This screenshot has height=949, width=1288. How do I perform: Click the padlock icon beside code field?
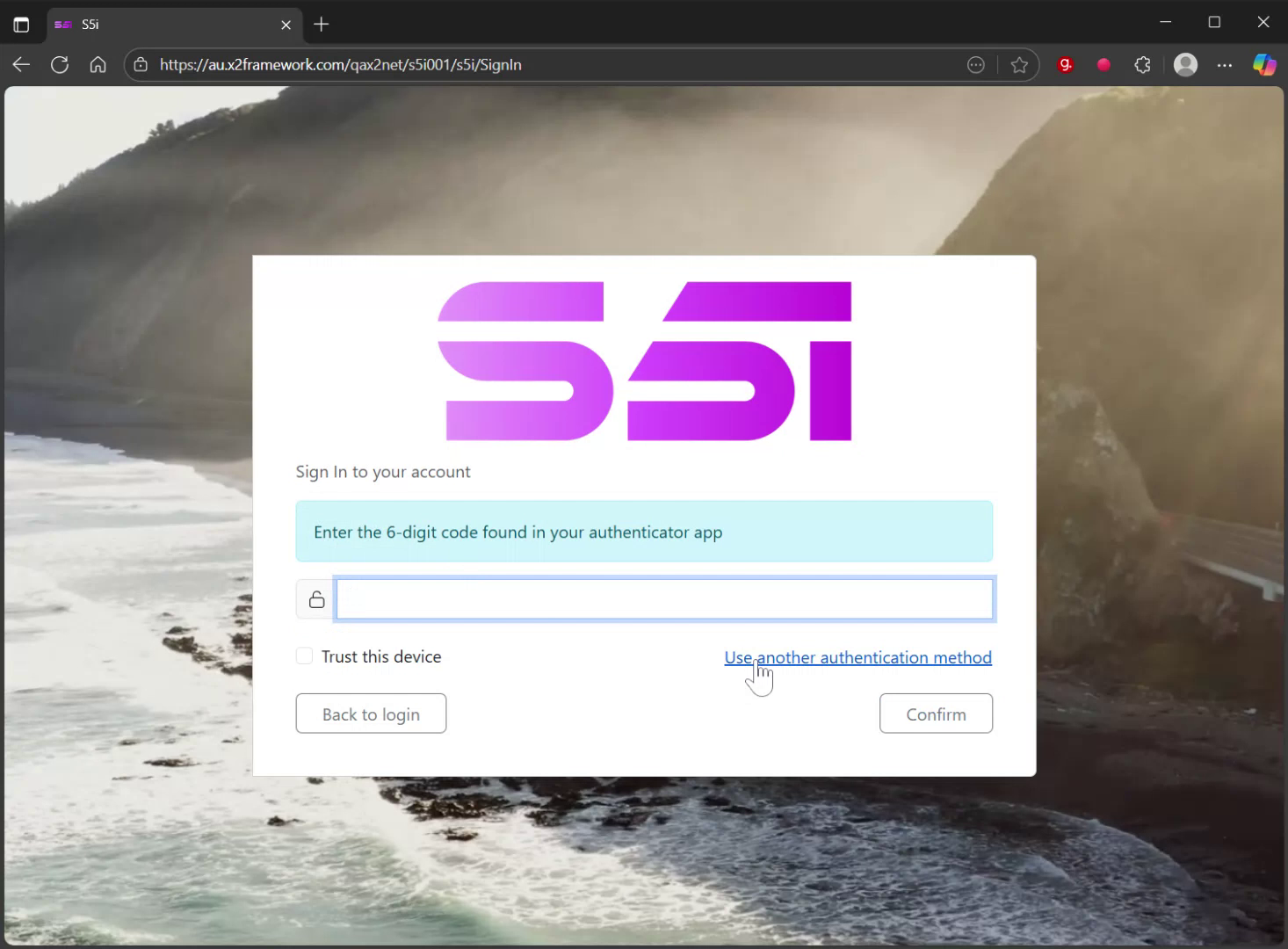click(x=316, y=599)
